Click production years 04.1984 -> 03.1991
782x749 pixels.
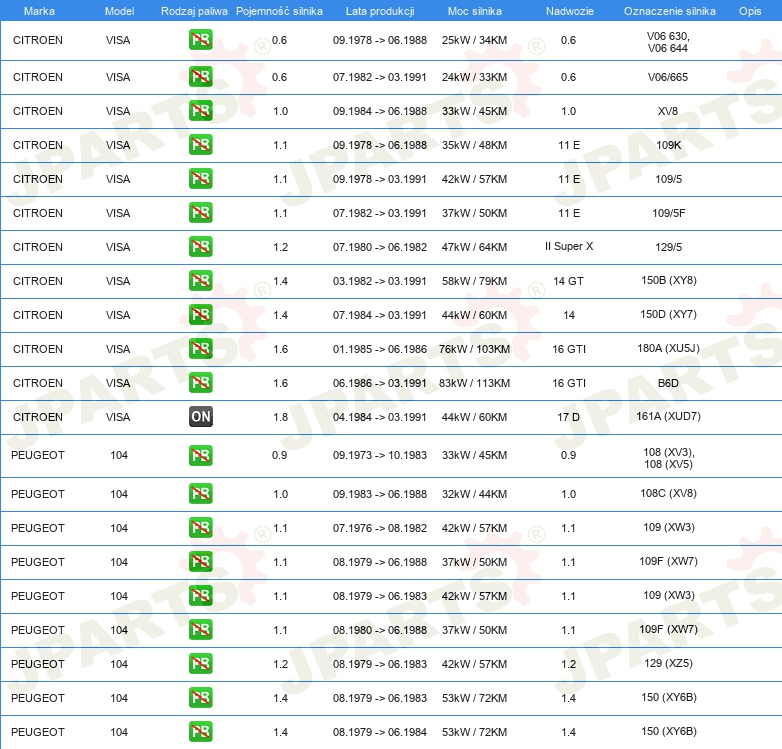[380, 416]
